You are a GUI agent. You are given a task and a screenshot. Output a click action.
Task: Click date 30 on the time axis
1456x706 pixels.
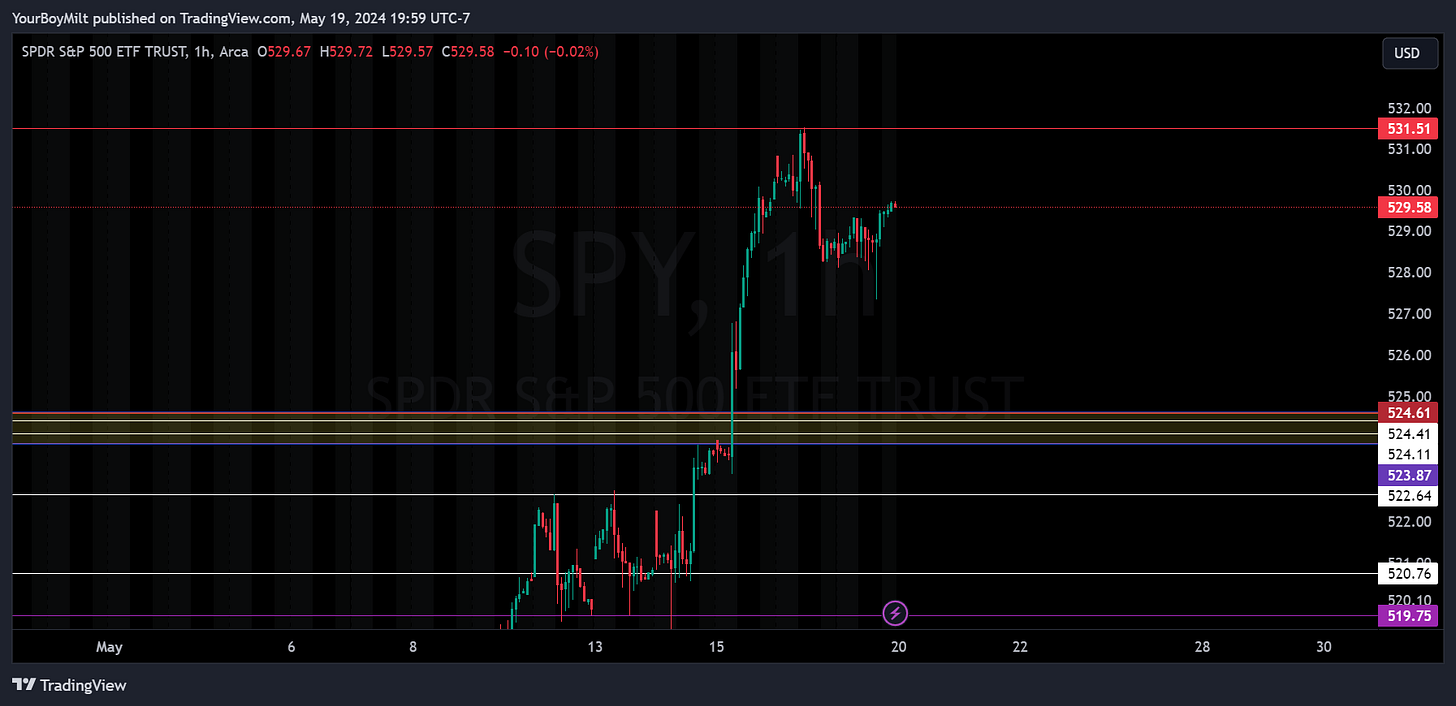click(1324, 647)
